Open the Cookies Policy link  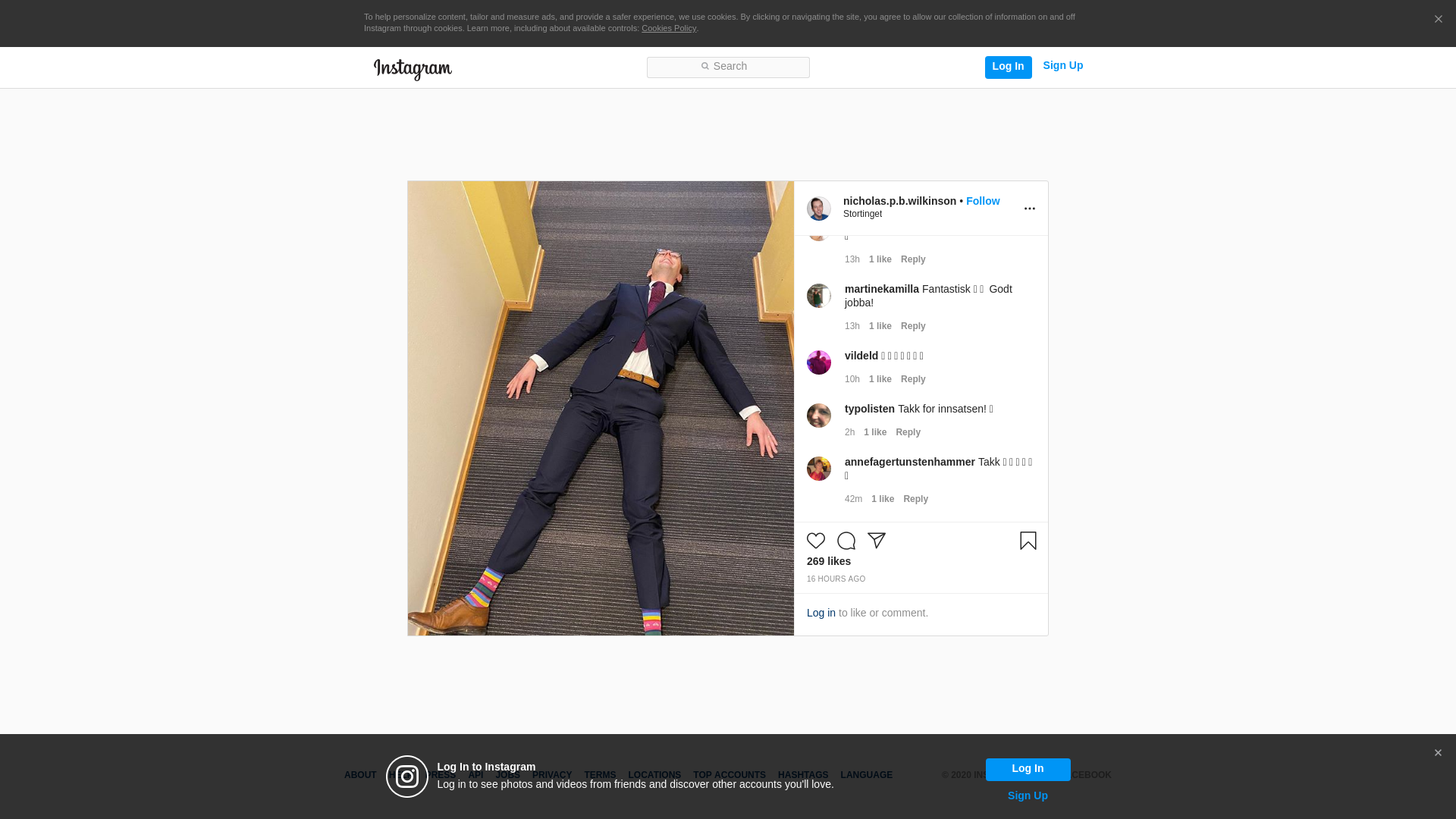(x=668, y=28)
